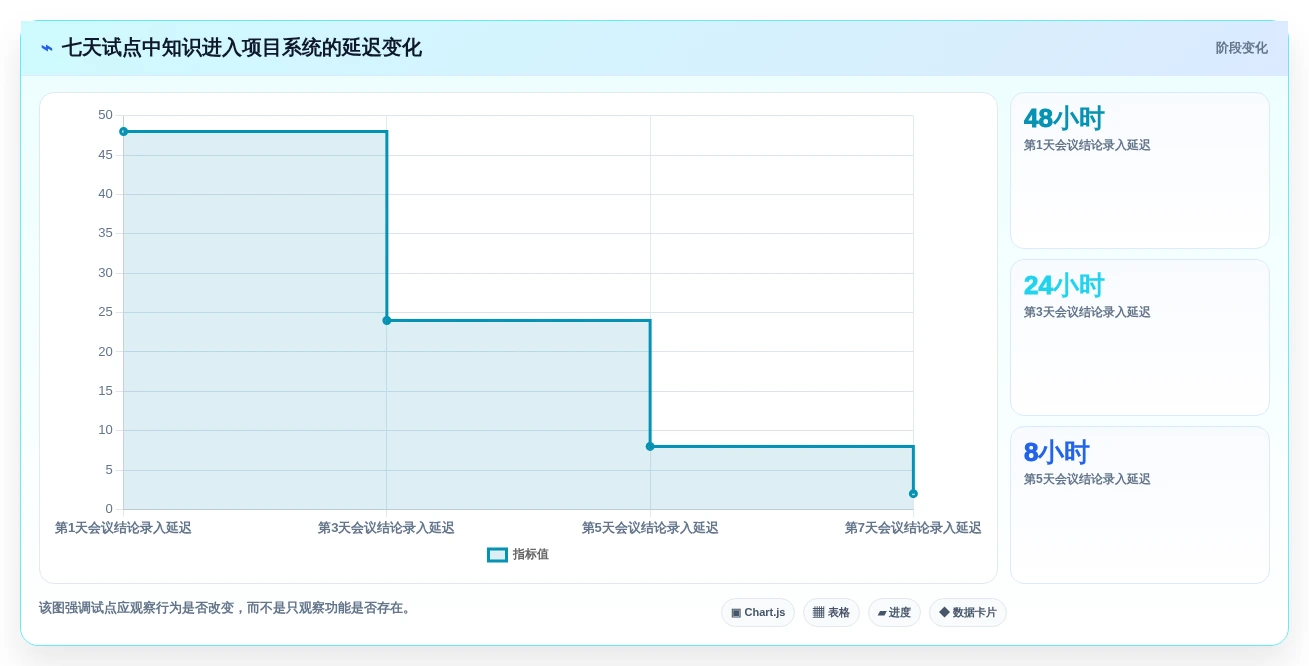Screen dimensions: 1309x666
Task: Click the chart title 七天试点中知识进入项目系统的延迟变化
Action: (242, 48)
